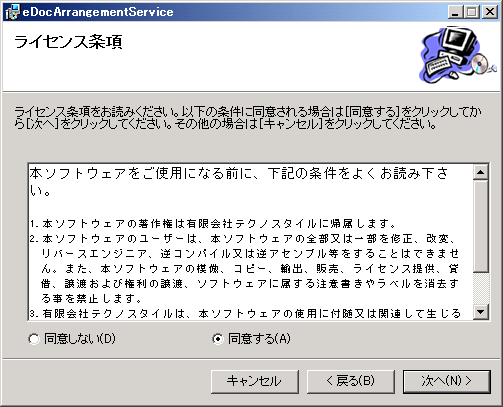Viewport: 503px width, 407px height.
Task: Go back with the 戻る(B) button
Action: (351, 382)
